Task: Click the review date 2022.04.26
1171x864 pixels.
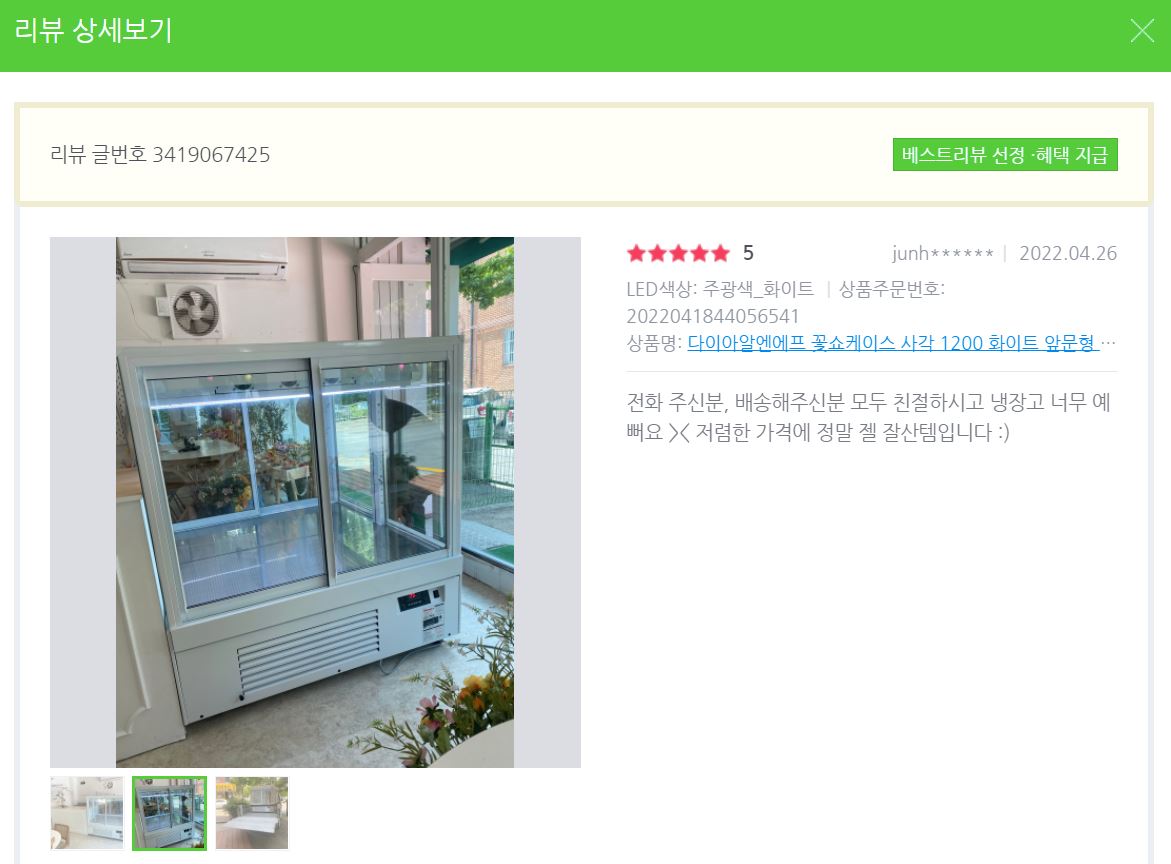Action: tap(1068, 253)
